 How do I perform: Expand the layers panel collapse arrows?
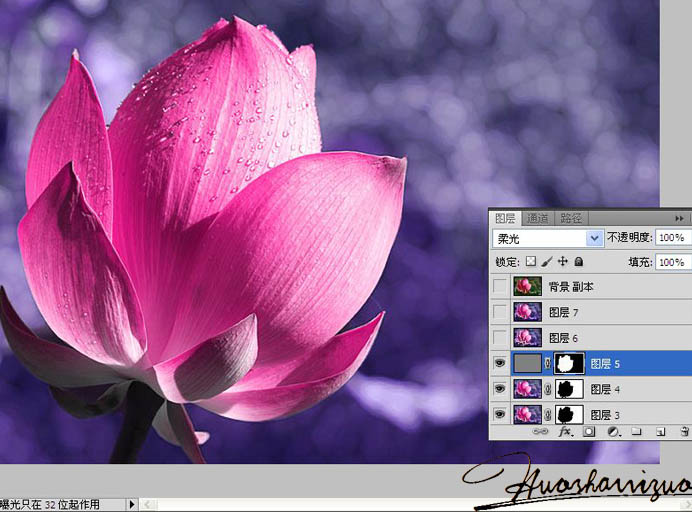click(x=680, y=217)
